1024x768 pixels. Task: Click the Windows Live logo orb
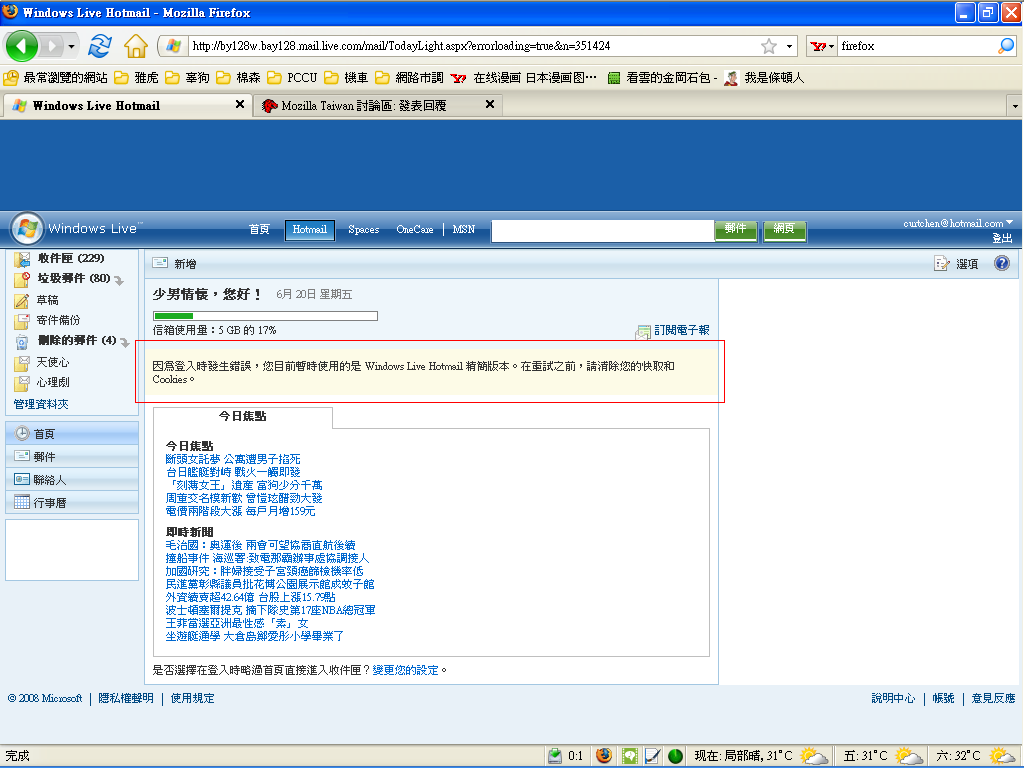27,229
